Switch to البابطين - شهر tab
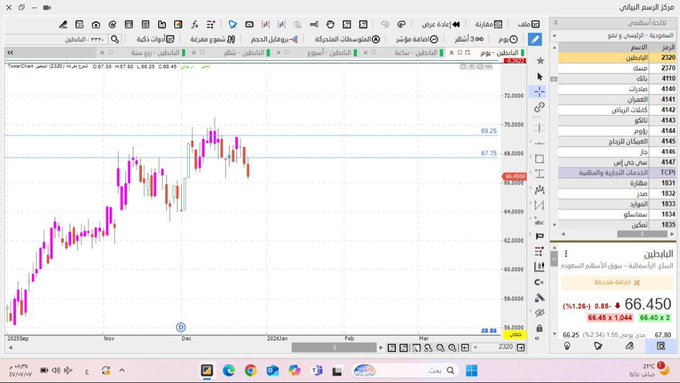The height and width of the screenshot is (383, 680). pos(247,53)
